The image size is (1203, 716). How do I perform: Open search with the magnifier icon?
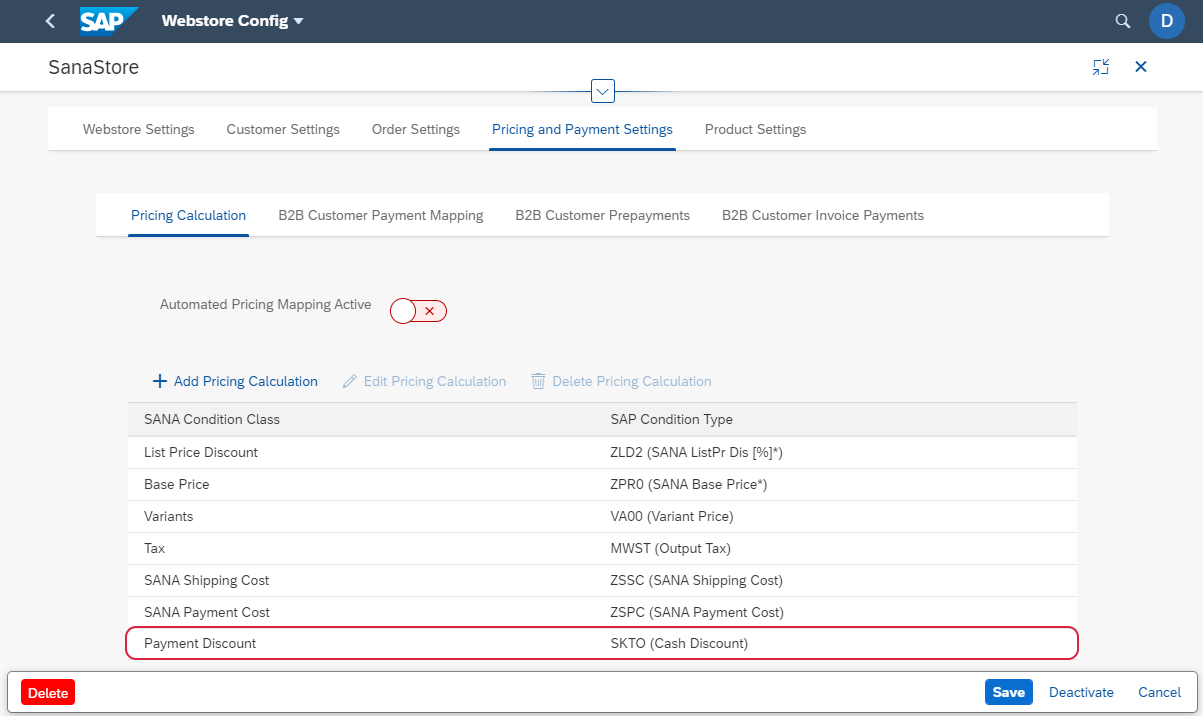[1123, 21]
